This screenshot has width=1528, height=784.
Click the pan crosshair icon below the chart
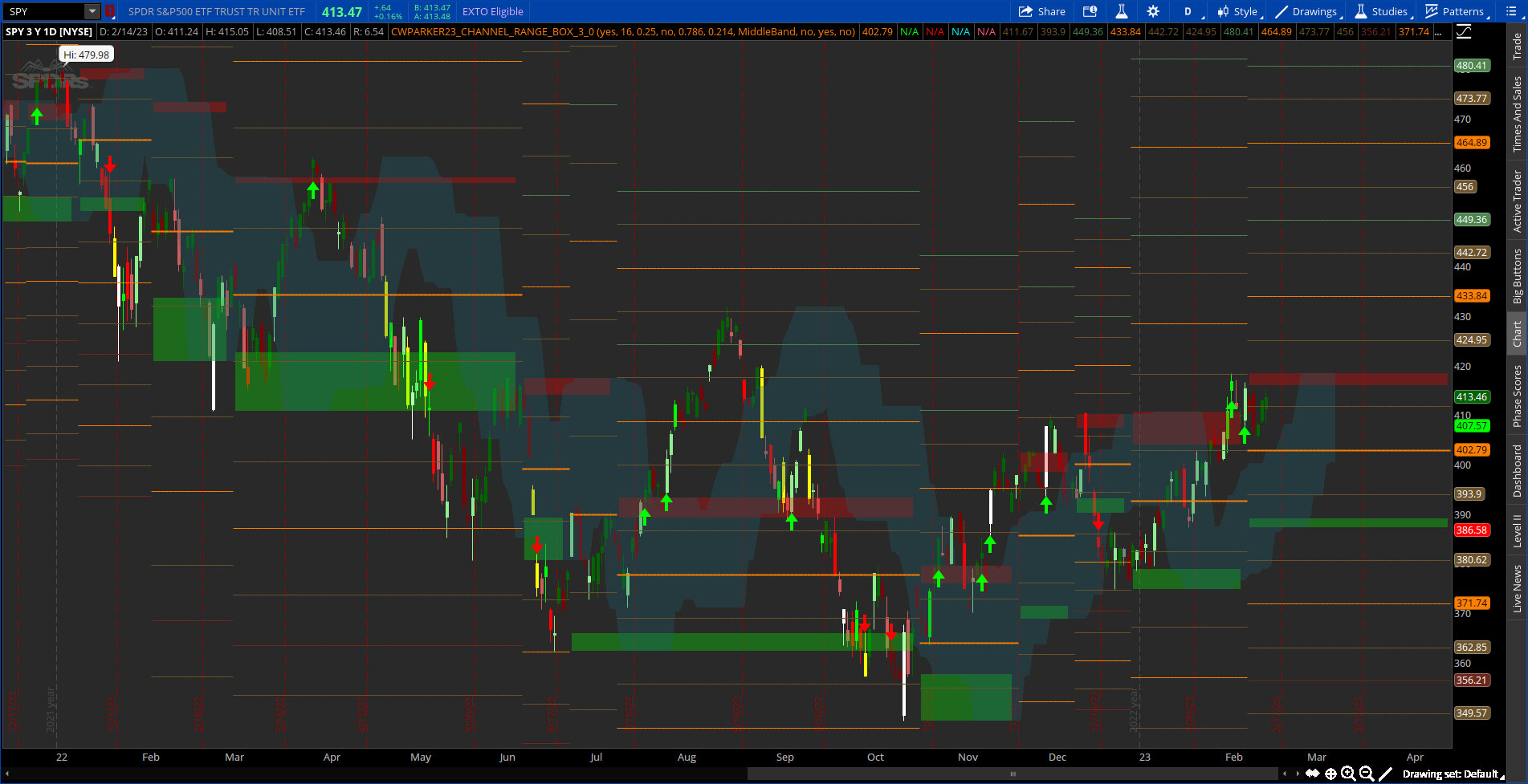(1330, 774)
